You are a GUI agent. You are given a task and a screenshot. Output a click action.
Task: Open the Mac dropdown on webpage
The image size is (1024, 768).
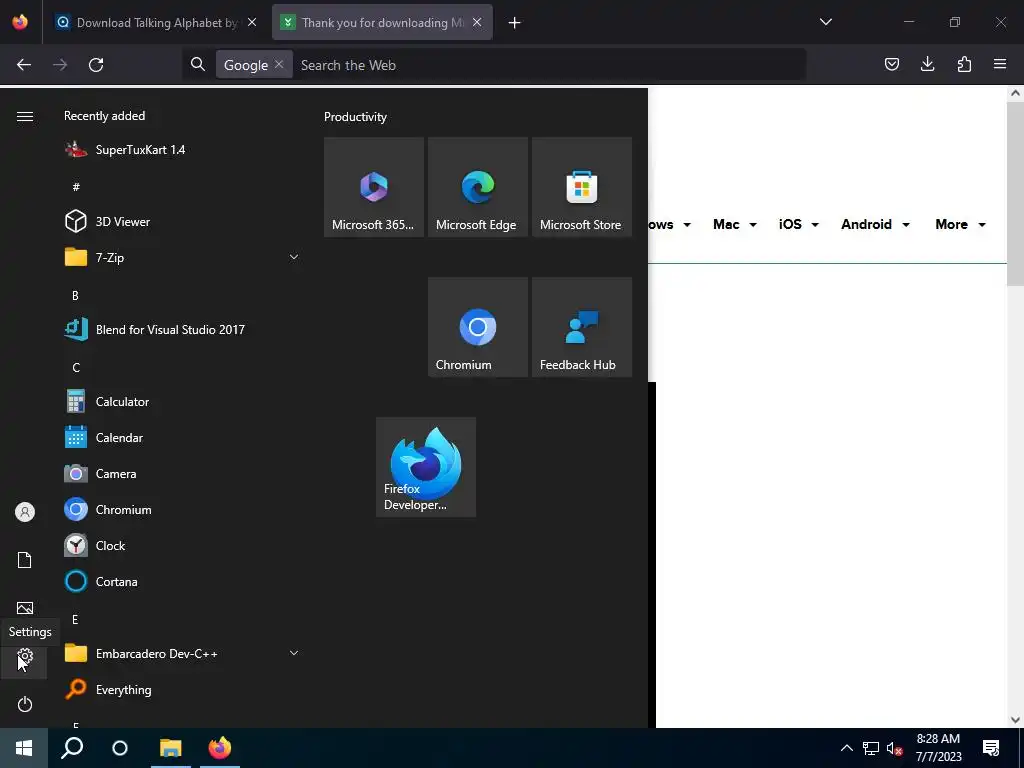[x=735, y=224]
